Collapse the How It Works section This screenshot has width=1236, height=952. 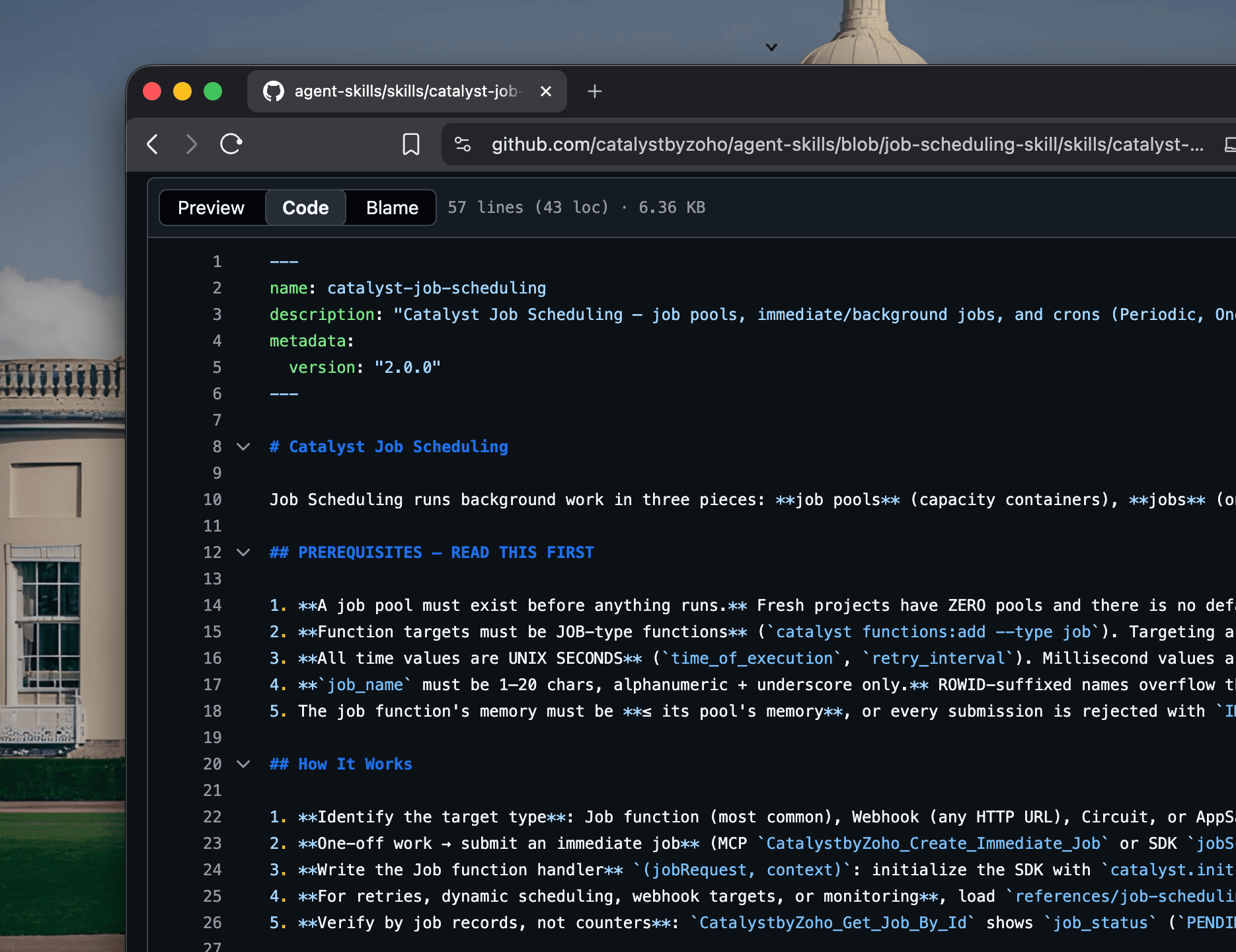pyautogui.click(x=243, y=764)
